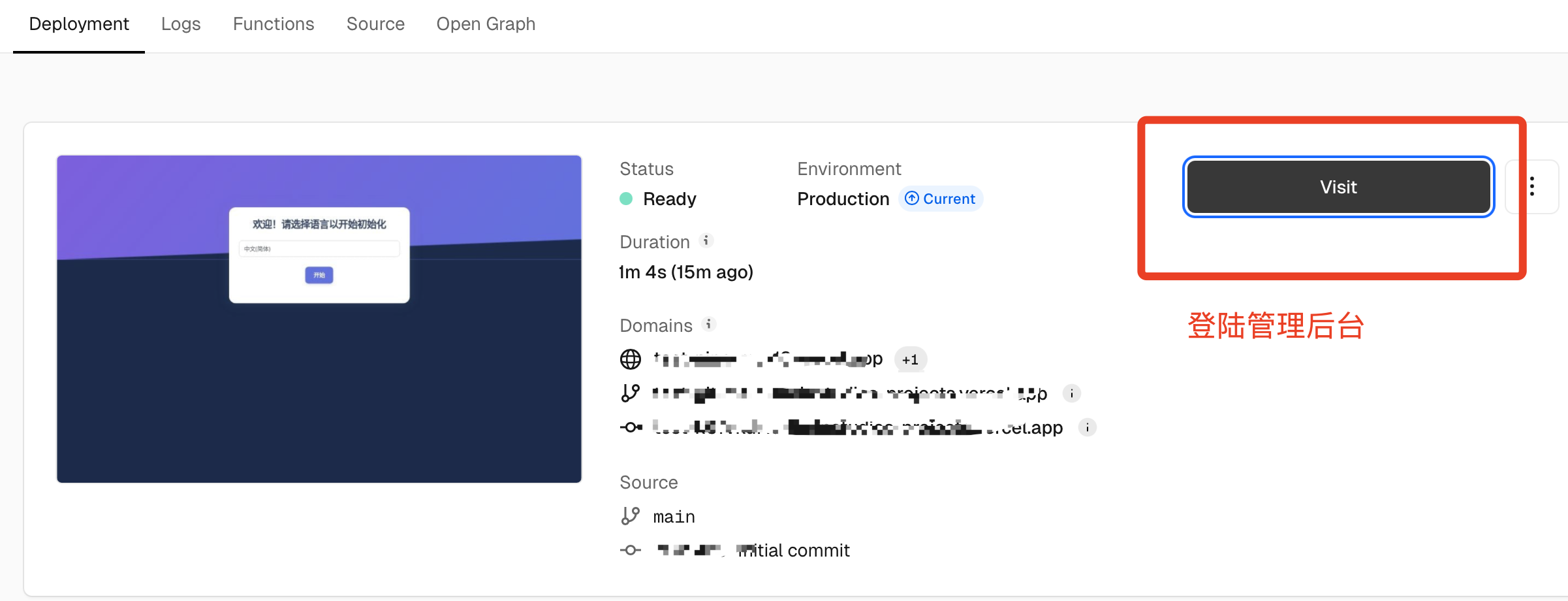
Task: Open the main branch source link
Action: [x=674, y=517]
